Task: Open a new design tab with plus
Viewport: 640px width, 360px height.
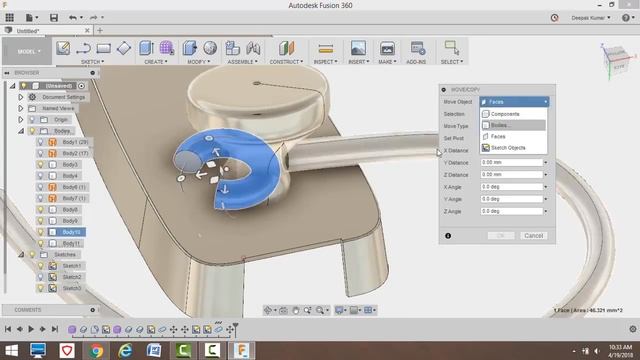Action: pos(100,30)
